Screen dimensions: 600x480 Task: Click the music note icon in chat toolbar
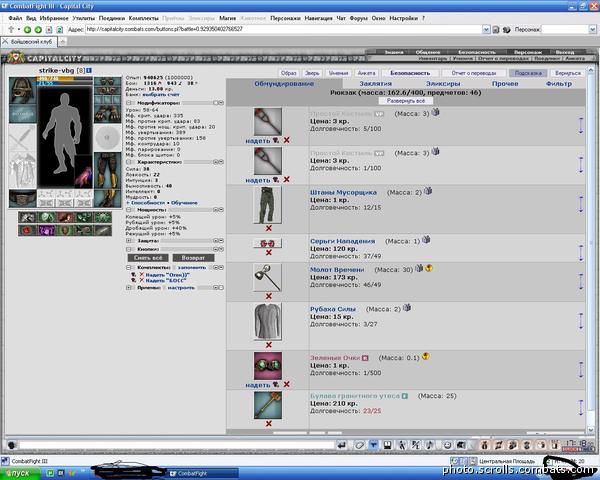click(430, 445)
